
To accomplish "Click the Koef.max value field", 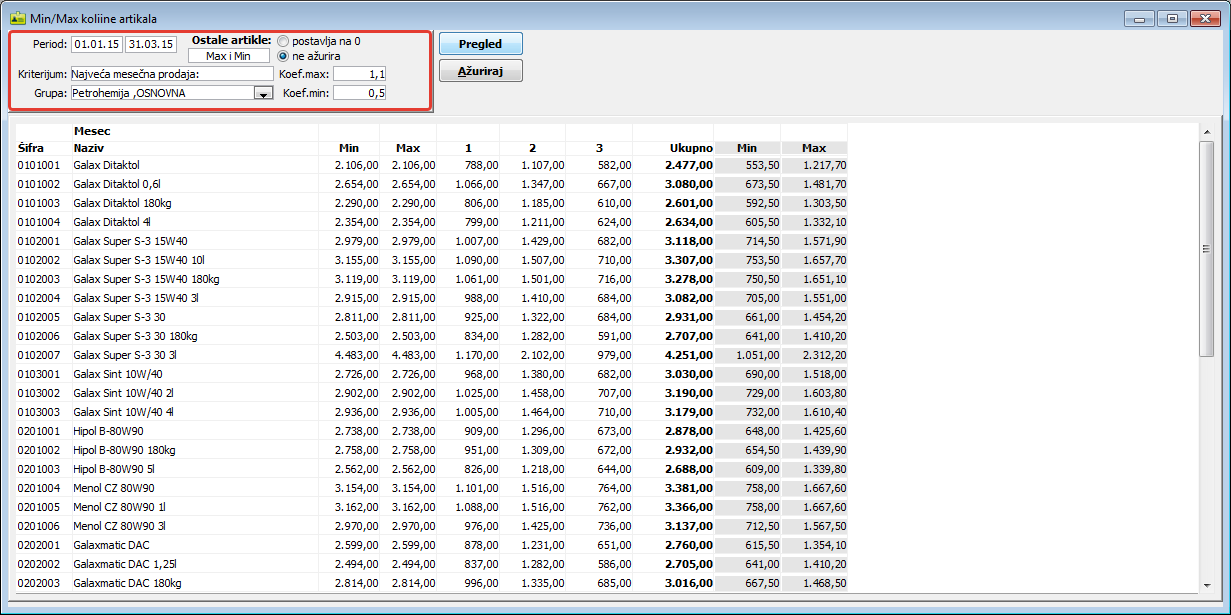I will pos(360,74).
